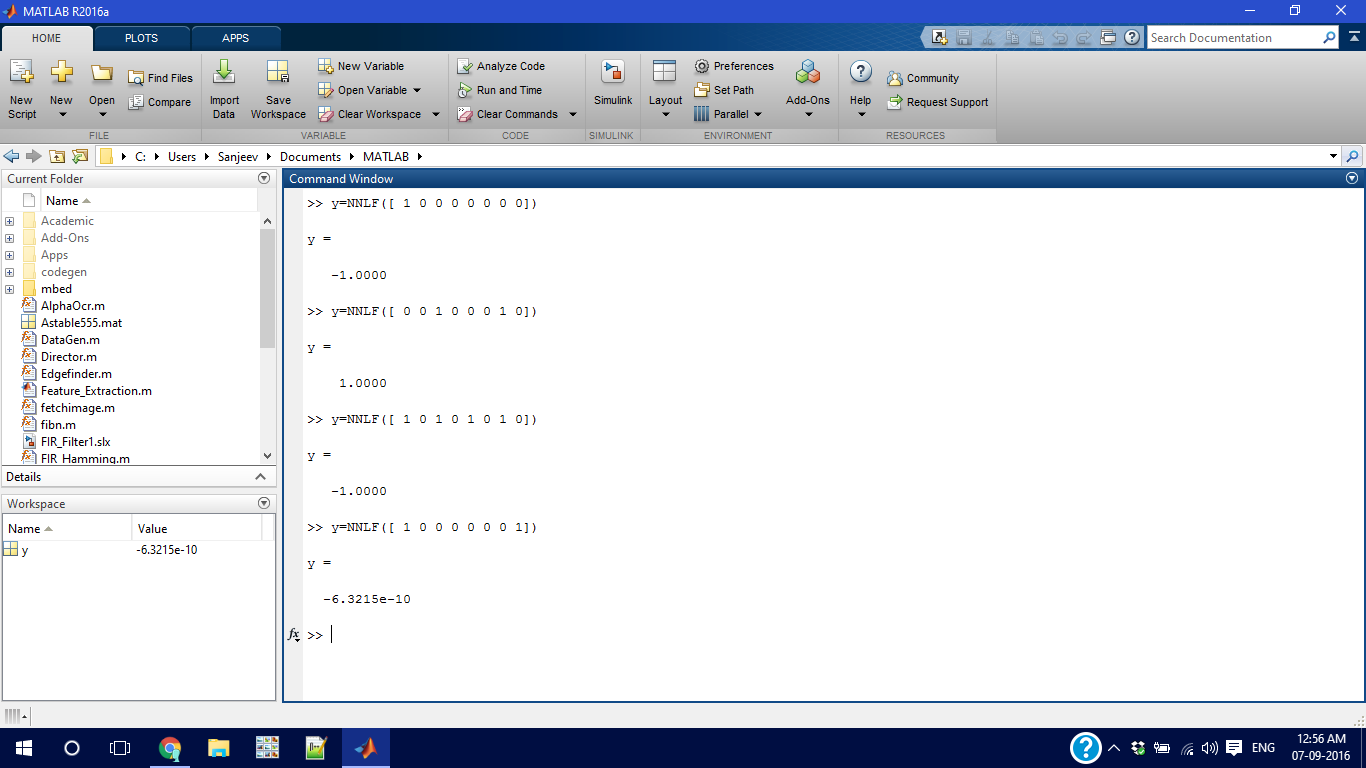Viewport: 1366px width, 768px height.
Task: Go up one folder level
Action: tap(57, 157)
